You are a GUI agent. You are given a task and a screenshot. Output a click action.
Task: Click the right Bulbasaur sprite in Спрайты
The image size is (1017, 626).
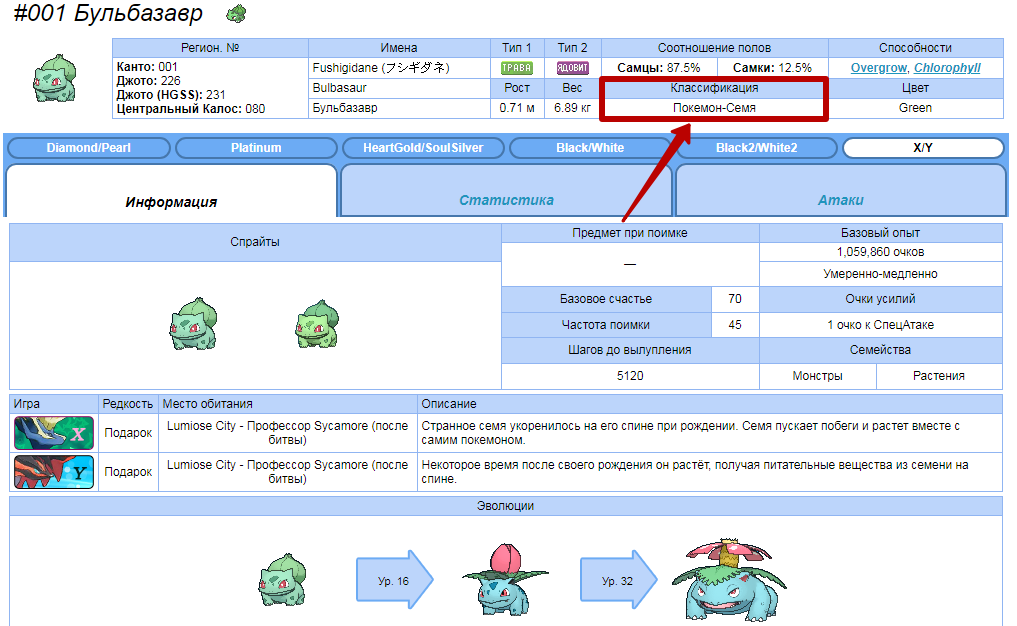[x=317, y=324]
